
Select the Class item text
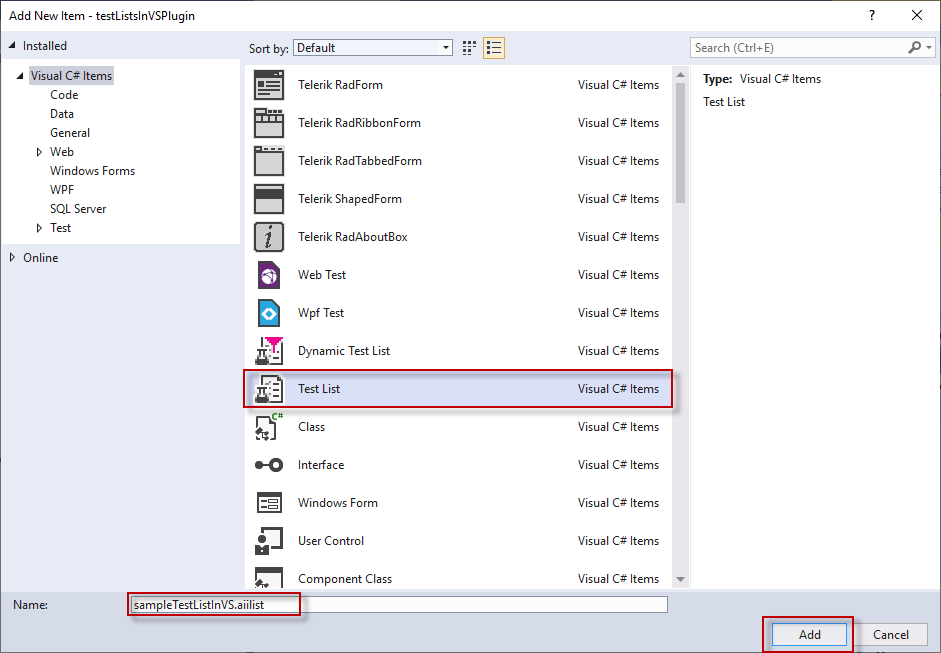click(311, 427)
